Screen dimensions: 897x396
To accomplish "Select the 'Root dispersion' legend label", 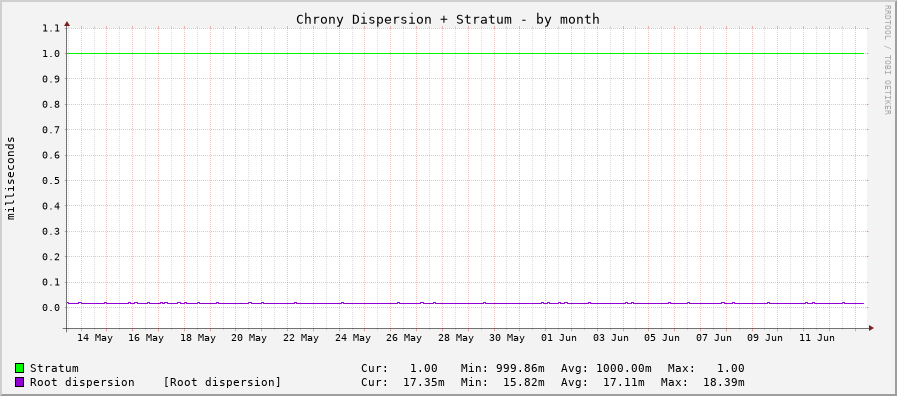I will pyautogui.click(x=82, y=382).
